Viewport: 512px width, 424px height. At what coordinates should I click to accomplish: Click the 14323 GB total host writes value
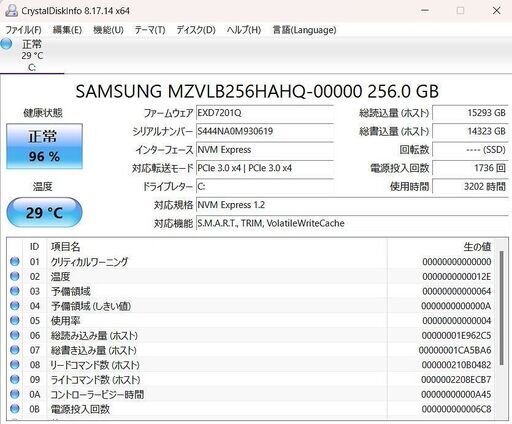pos(470,131)
